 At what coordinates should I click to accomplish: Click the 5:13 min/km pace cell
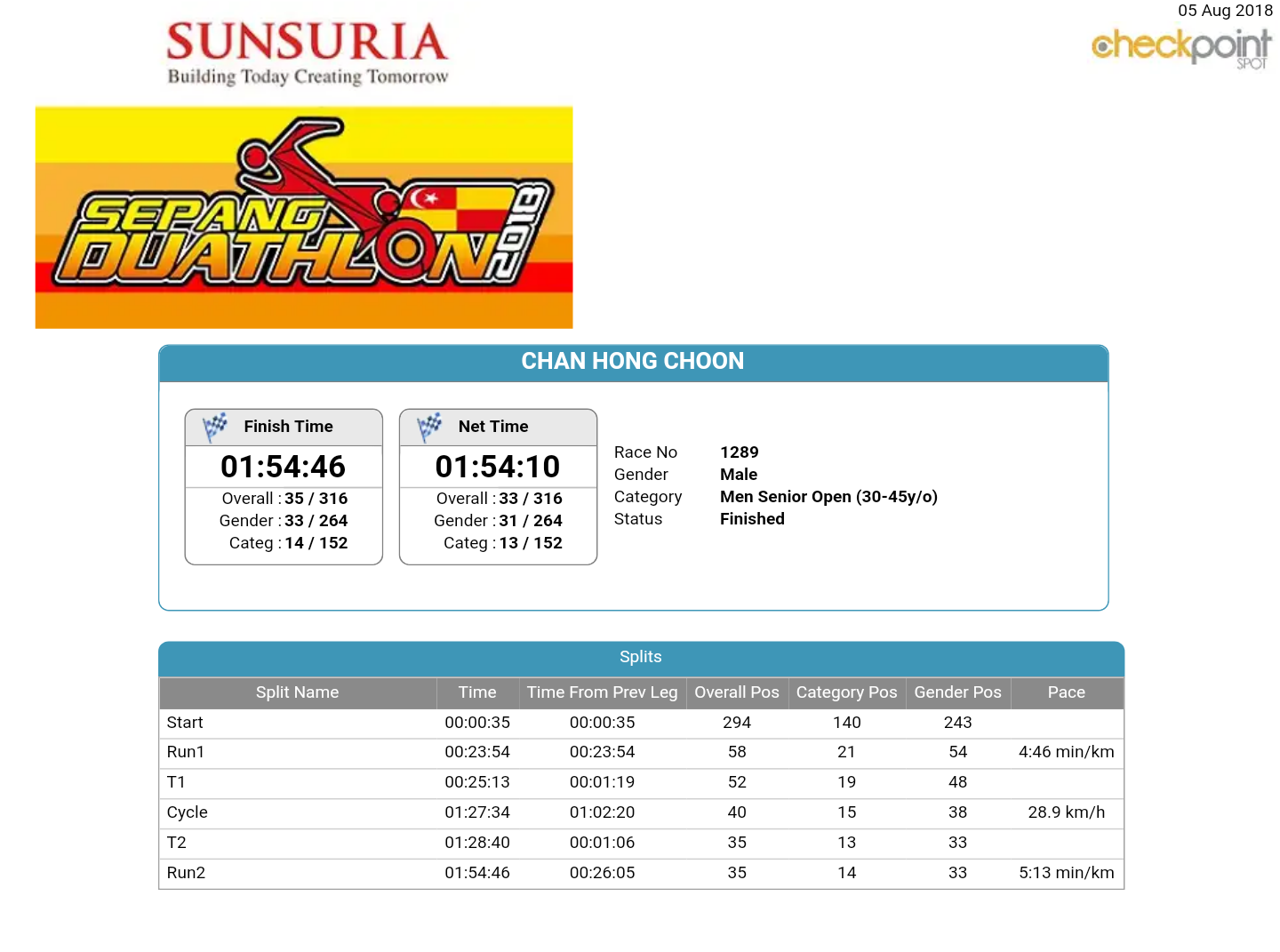coord(1067,873)
